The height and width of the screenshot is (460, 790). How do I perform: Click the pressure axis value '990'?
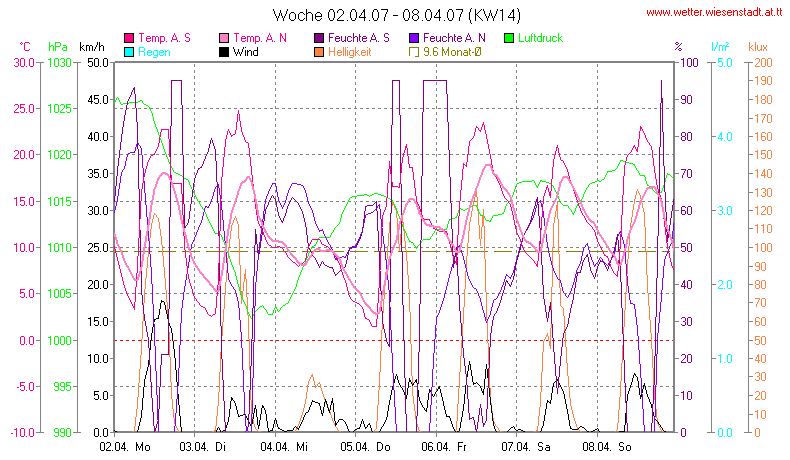click(62, 433)
